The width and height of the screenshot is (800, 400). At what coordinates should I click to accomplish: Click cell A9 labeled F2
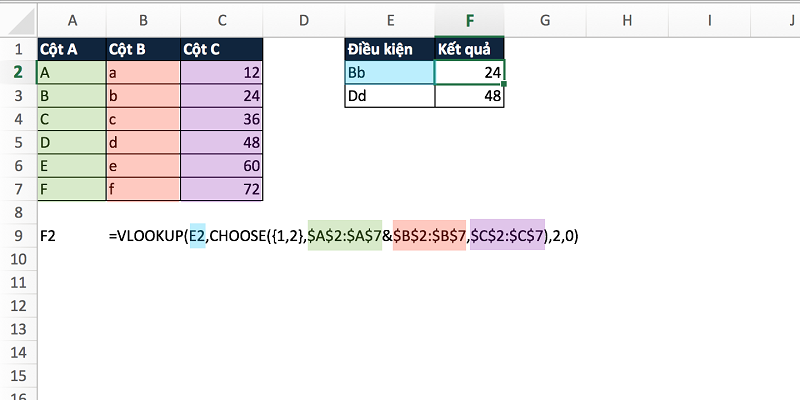click(x=71, y=236)
